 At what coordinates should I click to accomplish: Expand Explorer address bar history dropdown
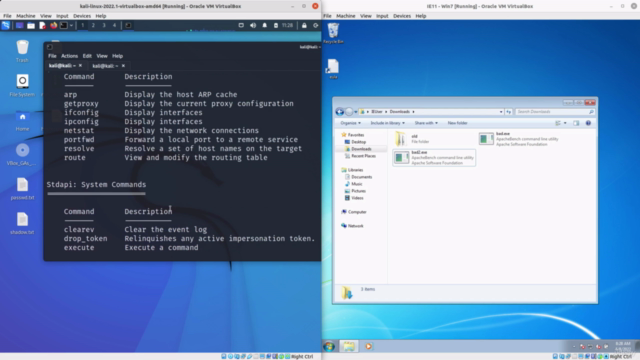[x=501, y=111]
